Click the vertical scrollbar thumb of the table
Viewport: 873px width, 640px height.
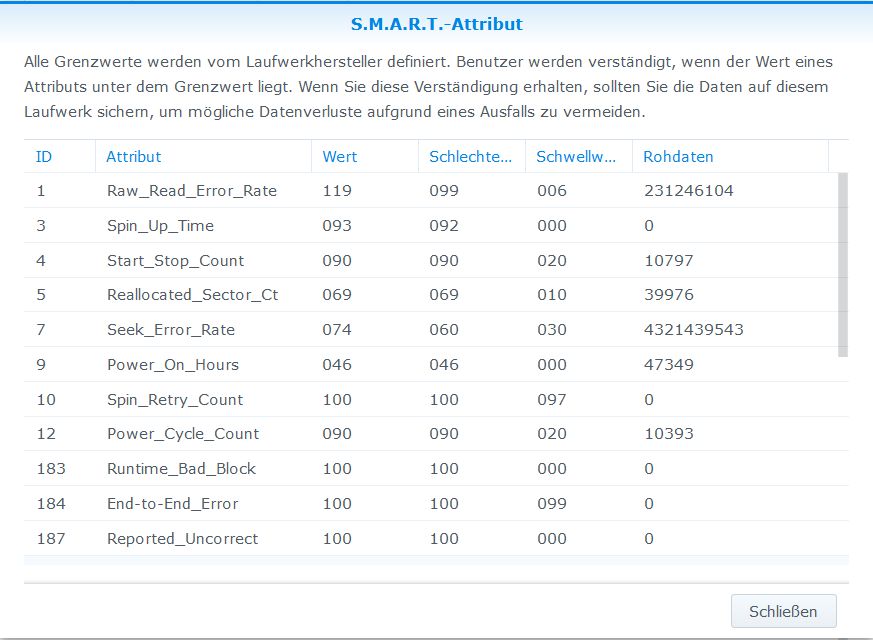[843, 264]
